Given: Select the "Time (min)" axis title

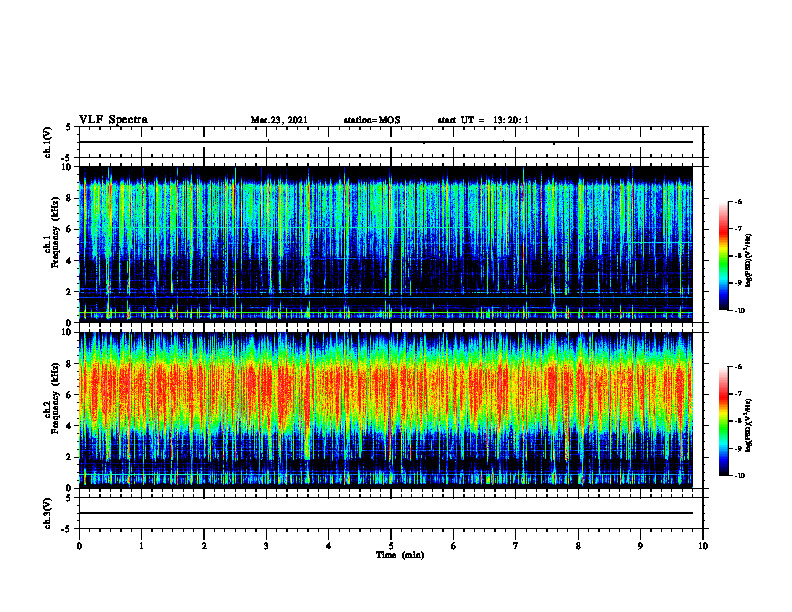Looking at the screenshot, I should [x=400, y=555].
